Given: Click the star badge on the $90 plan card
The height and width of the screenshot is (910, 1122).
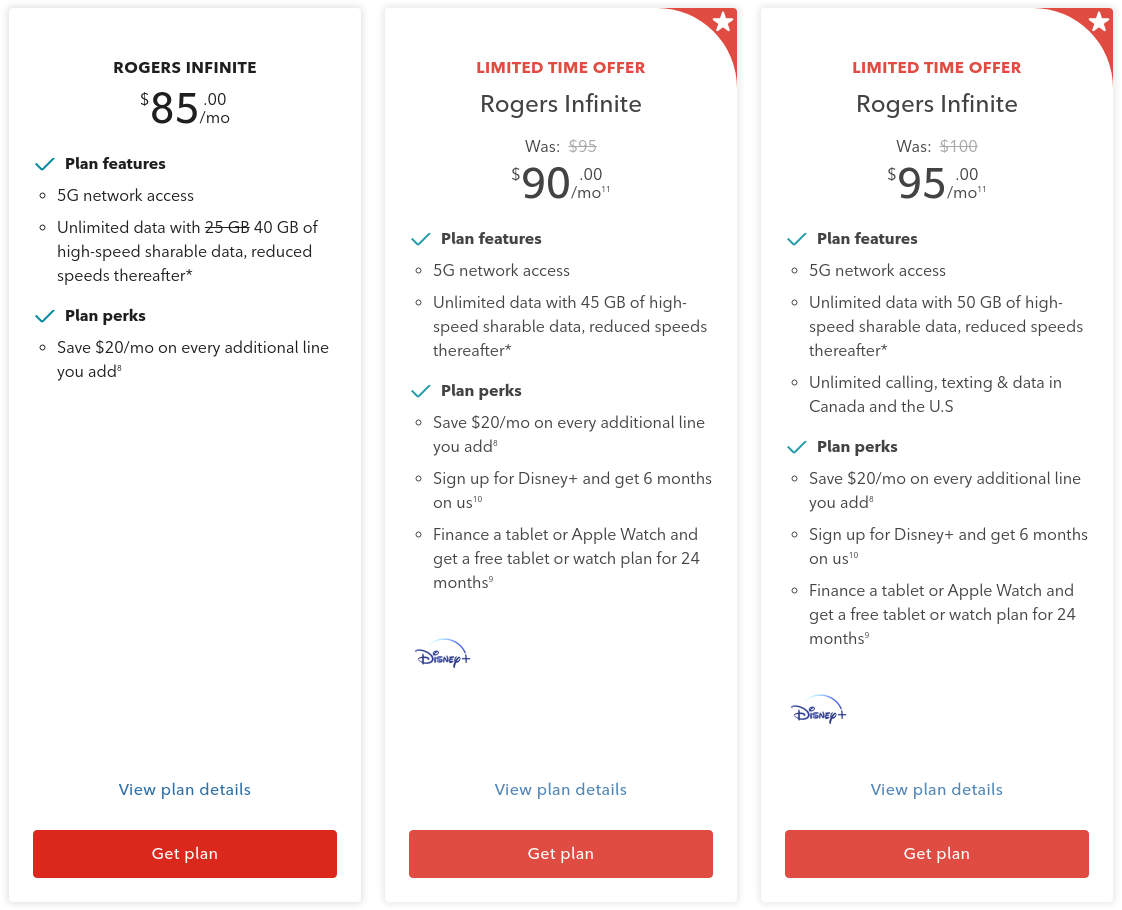Looking at the screenshot, I should 723,22.
